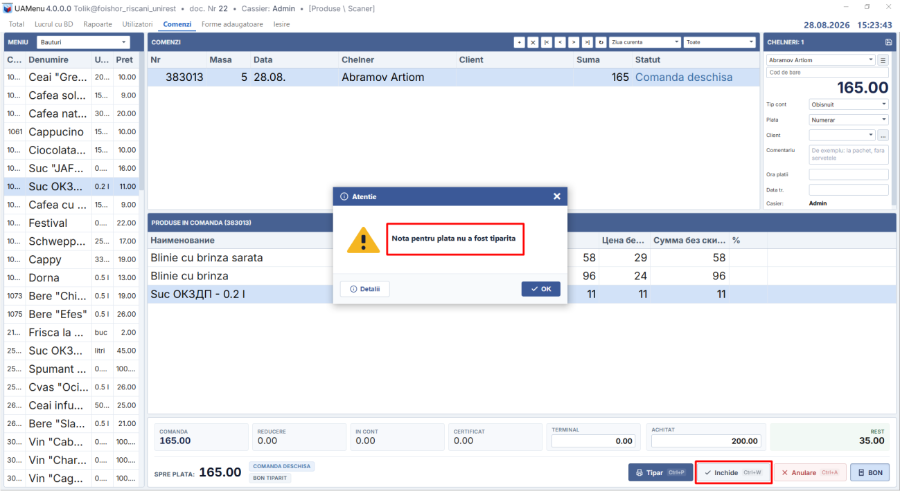Click the UAMenu application logo icon
This screenshot has height=491, width=900.
pyautogui.click(x=7, y=8)
